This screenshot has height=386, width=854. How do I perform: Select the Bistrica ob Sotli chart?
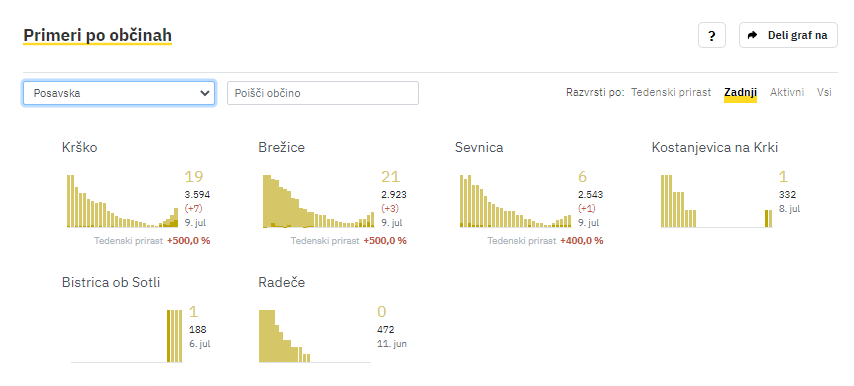pos(126,336)
